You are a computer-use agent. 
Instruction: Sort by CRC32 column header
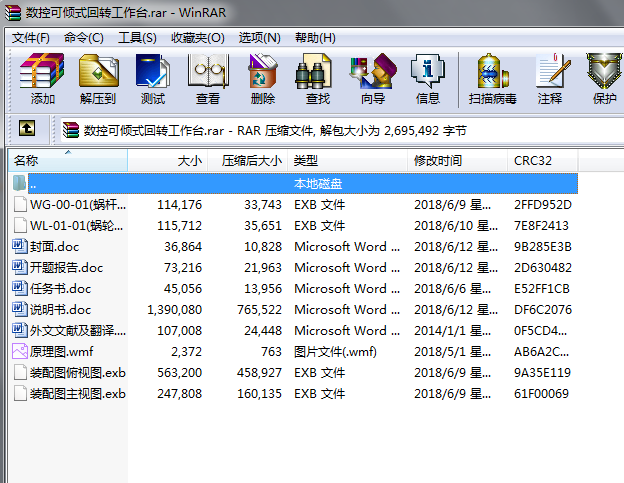(x=543, y=160)
